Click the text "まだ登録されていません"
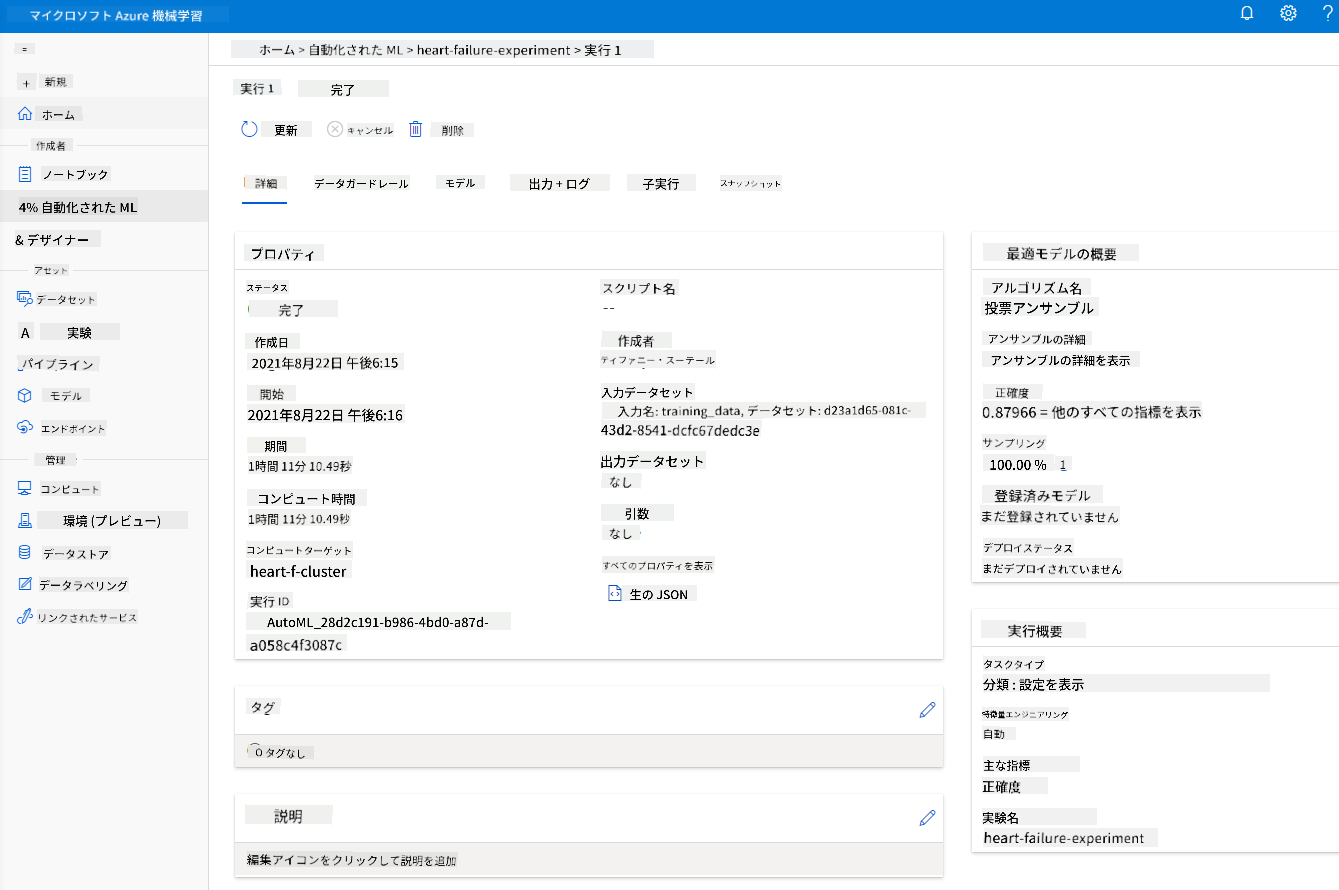The height and width of the screenshot is (890, 1339). coord(1050,517)
